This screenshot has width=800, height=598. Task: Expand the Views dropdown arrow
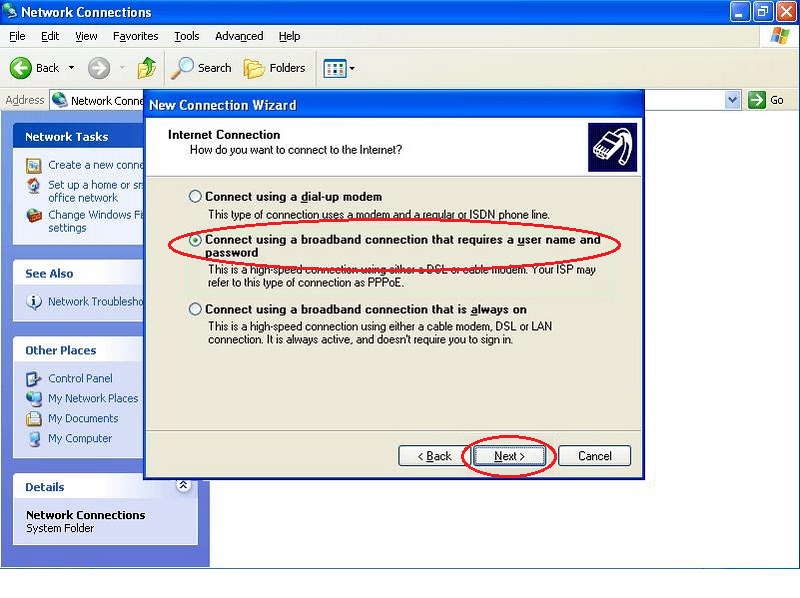click(352, 68)
